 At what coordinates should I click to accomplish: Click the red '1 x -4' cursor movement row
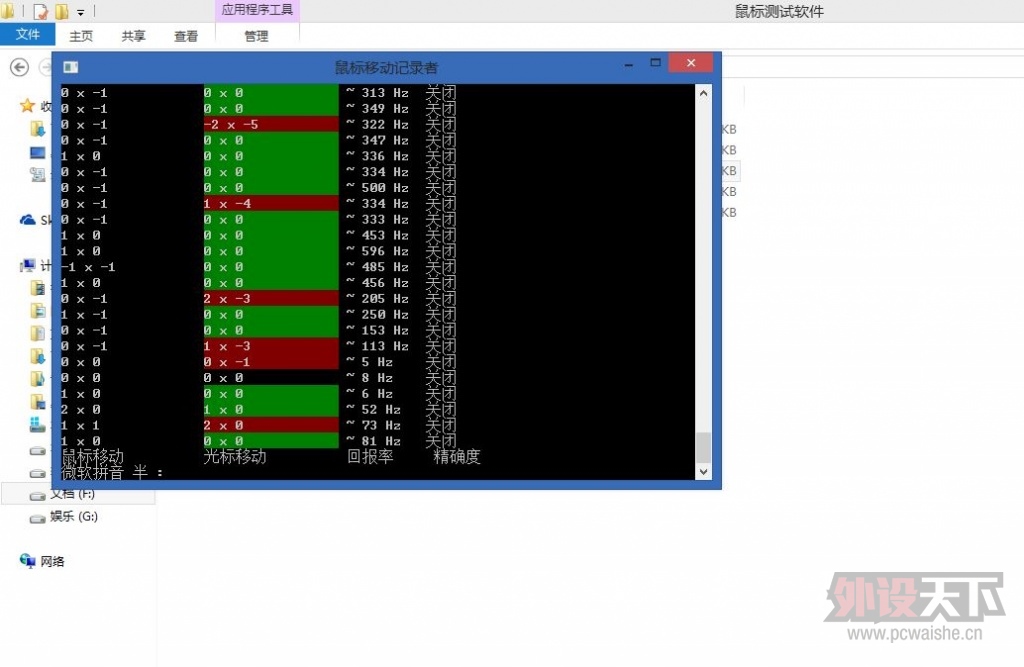pyautogui.click(x=271, y=204)
